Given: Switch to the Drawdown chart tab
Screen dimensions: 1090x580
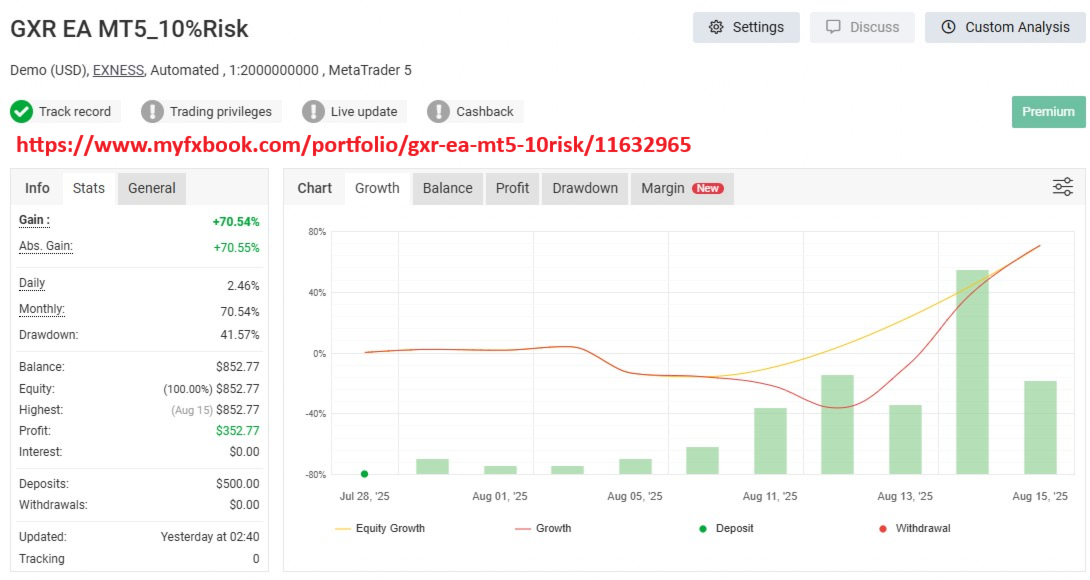Looking at the screenshot, I should [585, 188].
